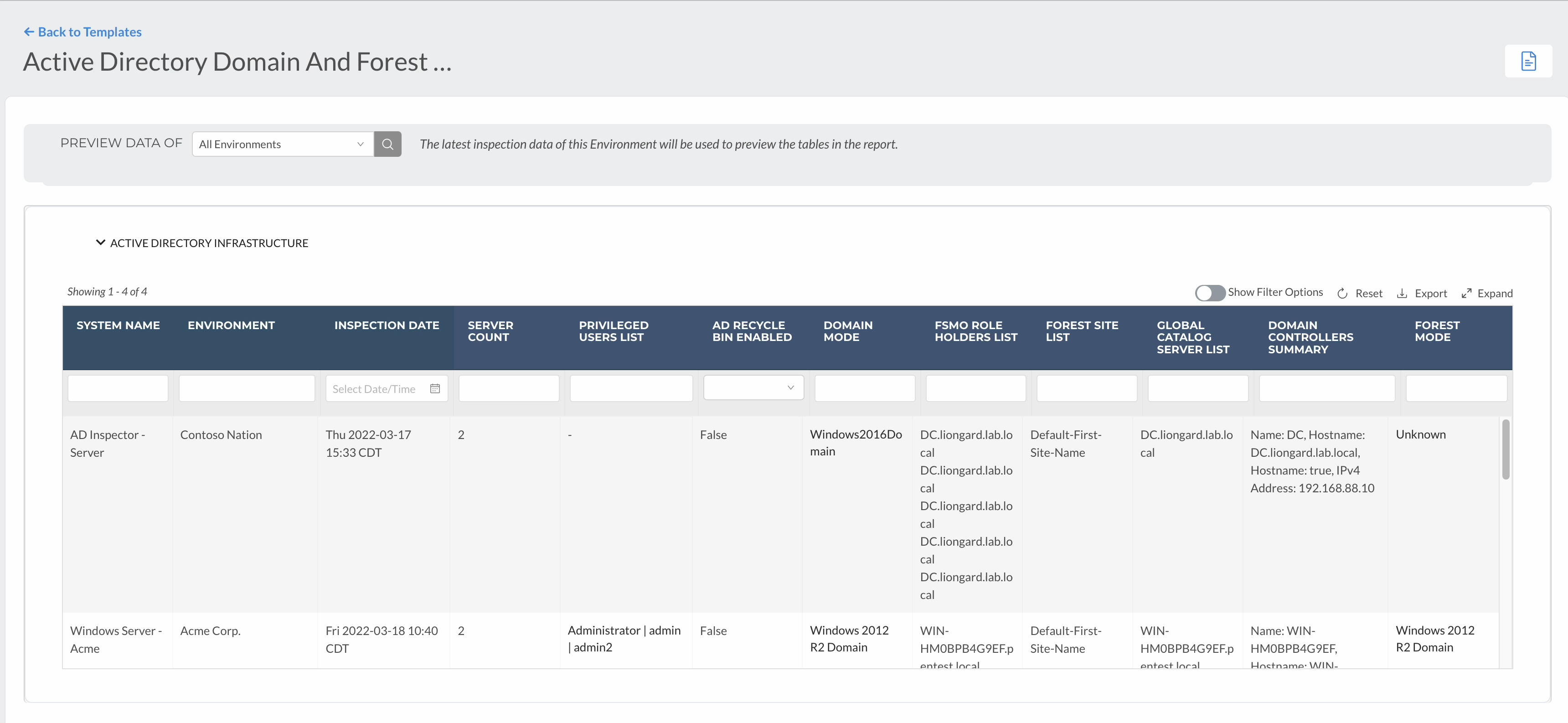This screenshot has height=723, width=1568.
Task: Click the Expand arrows icon
Action: coord(1466,293)
